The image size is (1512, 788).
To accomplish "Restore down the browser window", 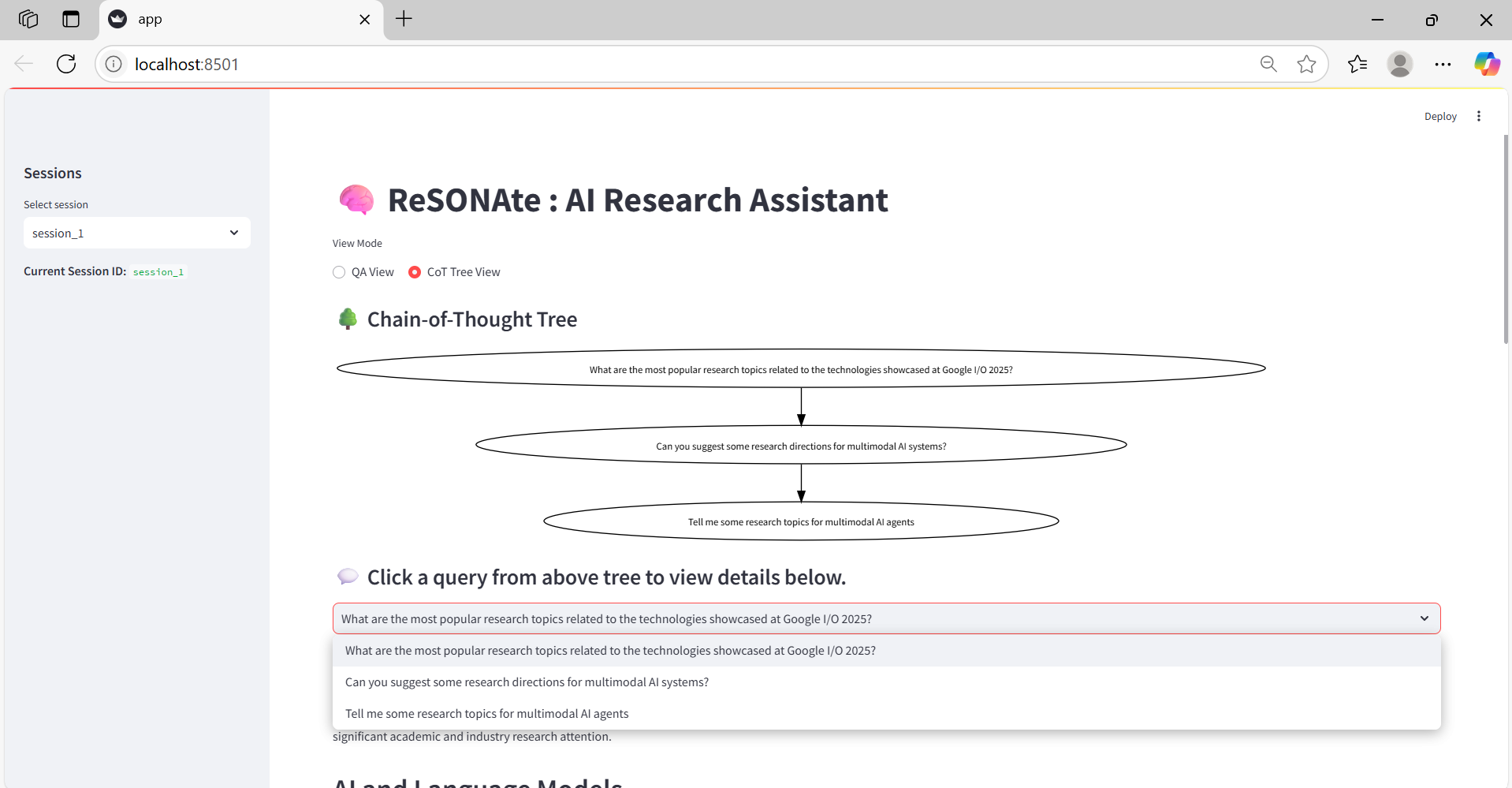I will click(x=1432, y=20).
